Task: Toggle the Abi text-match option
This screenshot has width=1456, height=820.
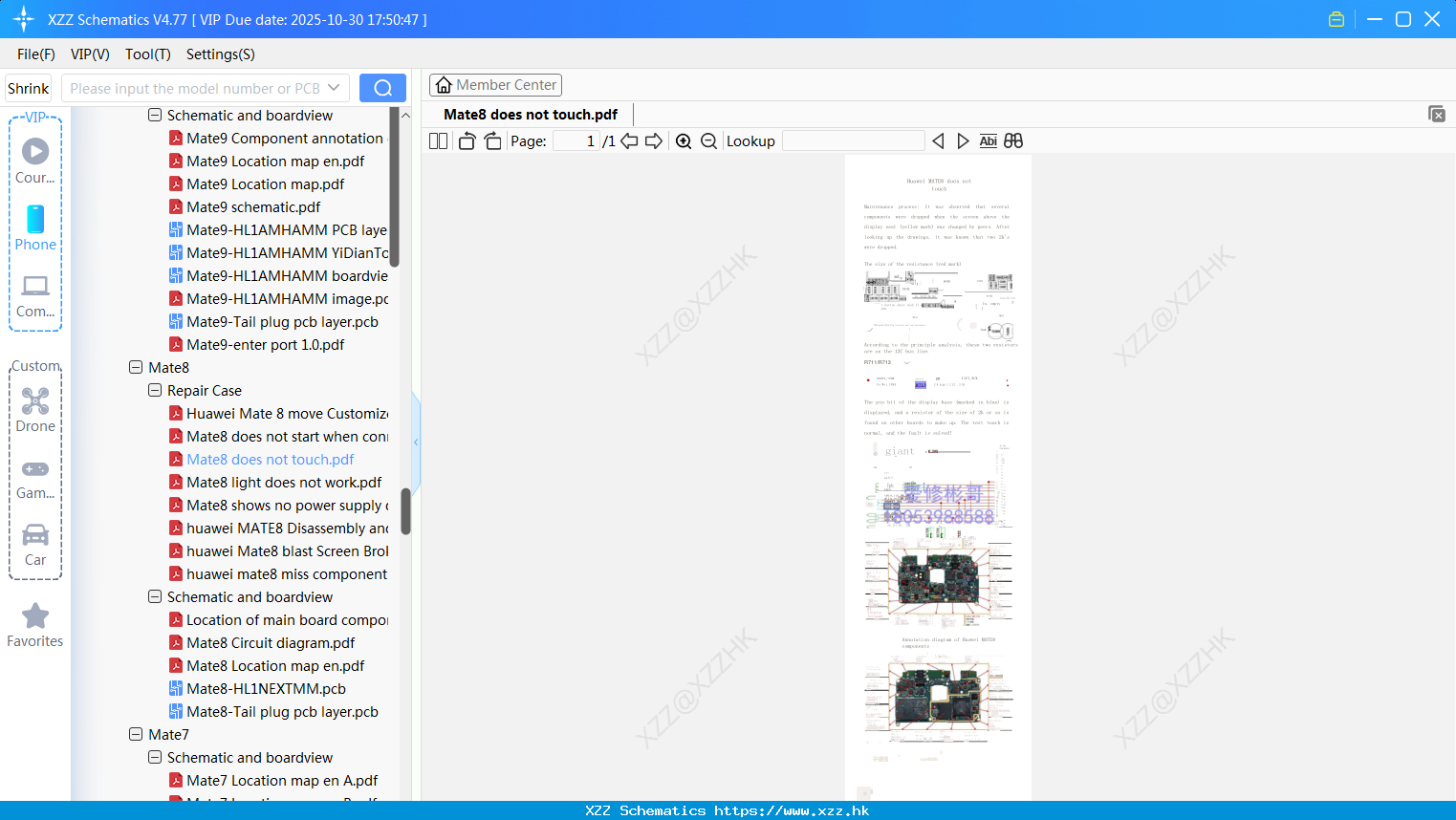Action: click(x=988, y=140)
